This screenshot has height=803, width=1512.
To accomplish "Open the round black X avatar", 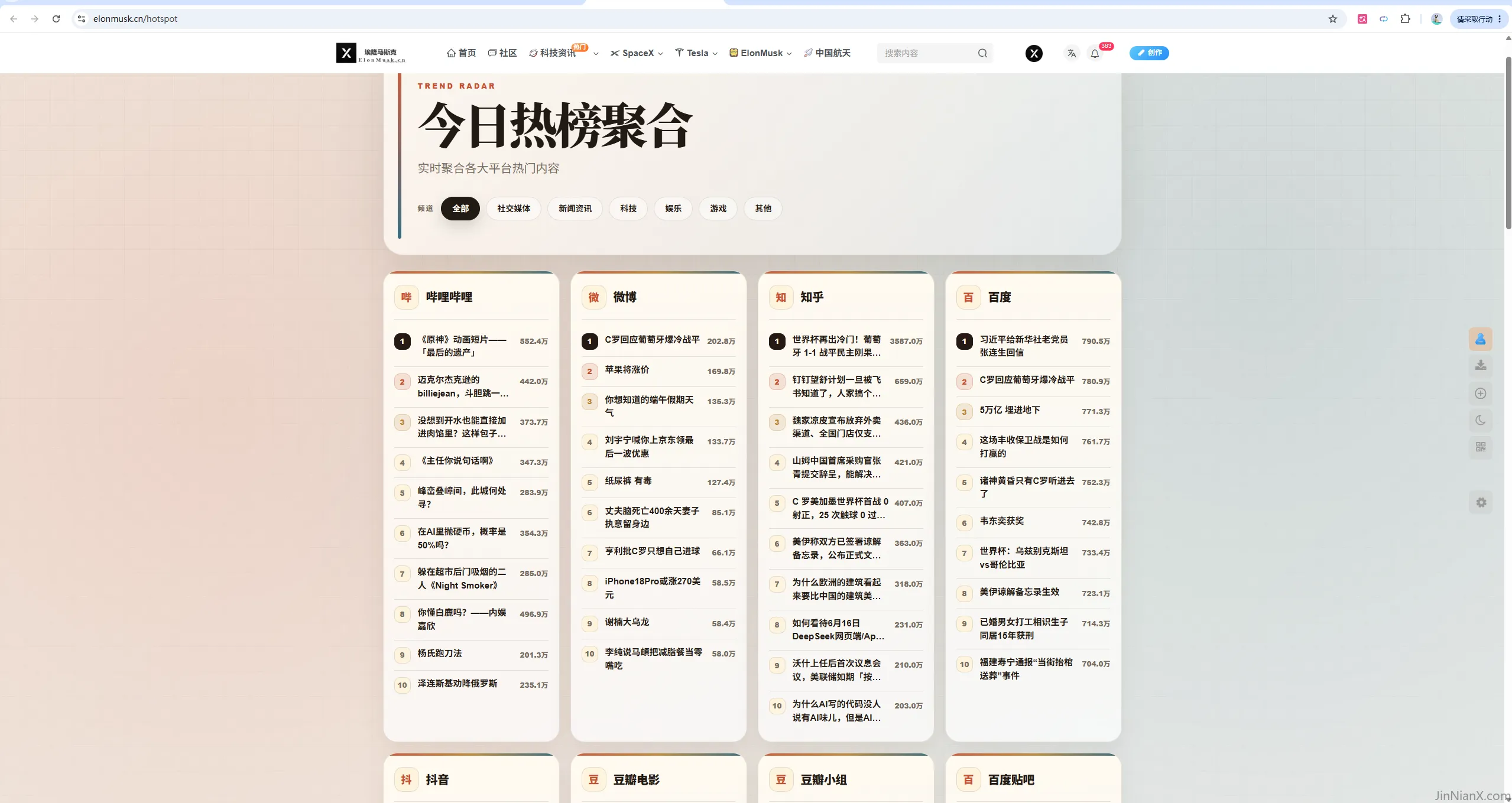I will [1034, 53].
